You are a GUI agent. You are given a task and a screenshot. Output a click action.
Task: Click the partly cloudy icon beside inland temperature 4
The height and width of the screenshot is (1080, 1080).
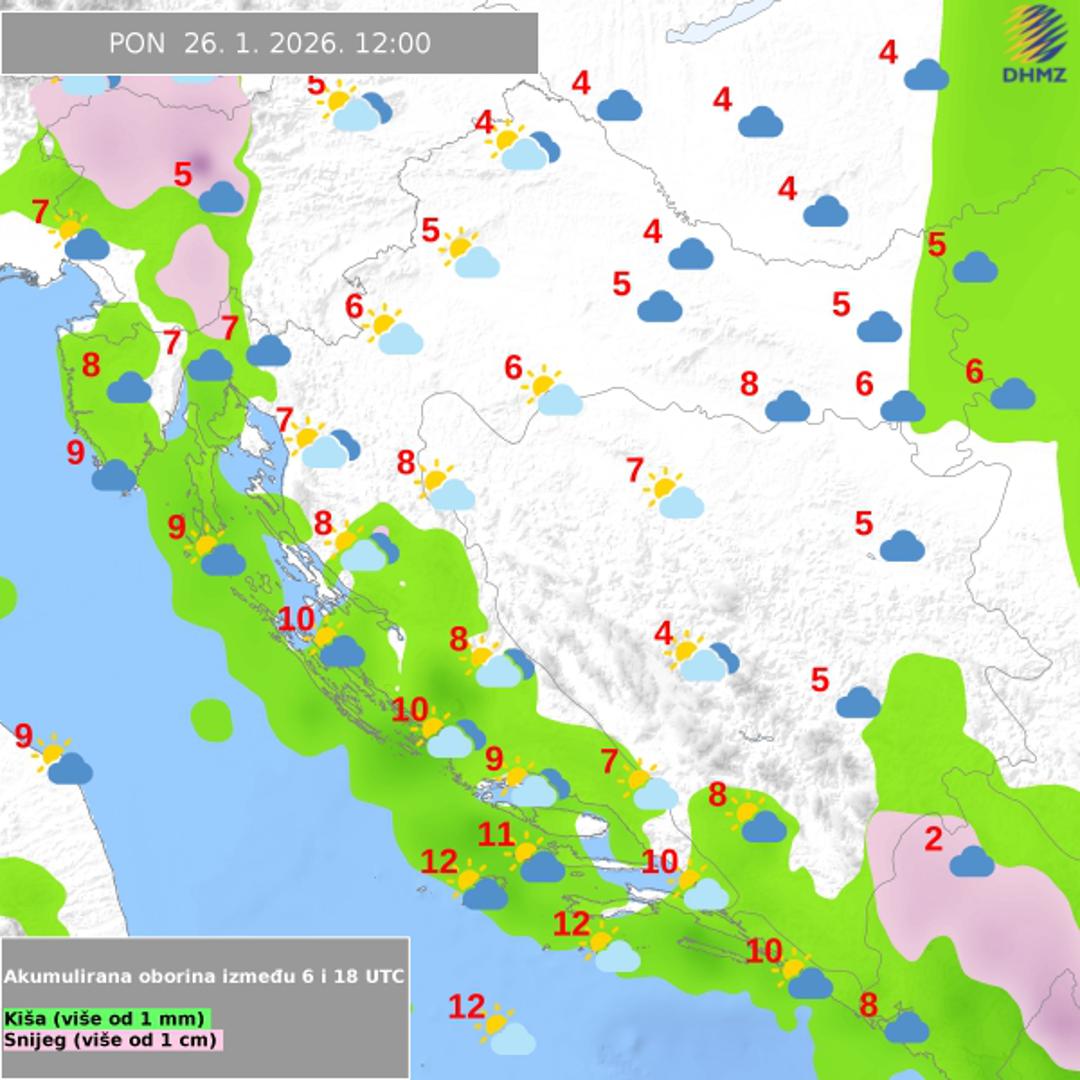pos(703,658)
